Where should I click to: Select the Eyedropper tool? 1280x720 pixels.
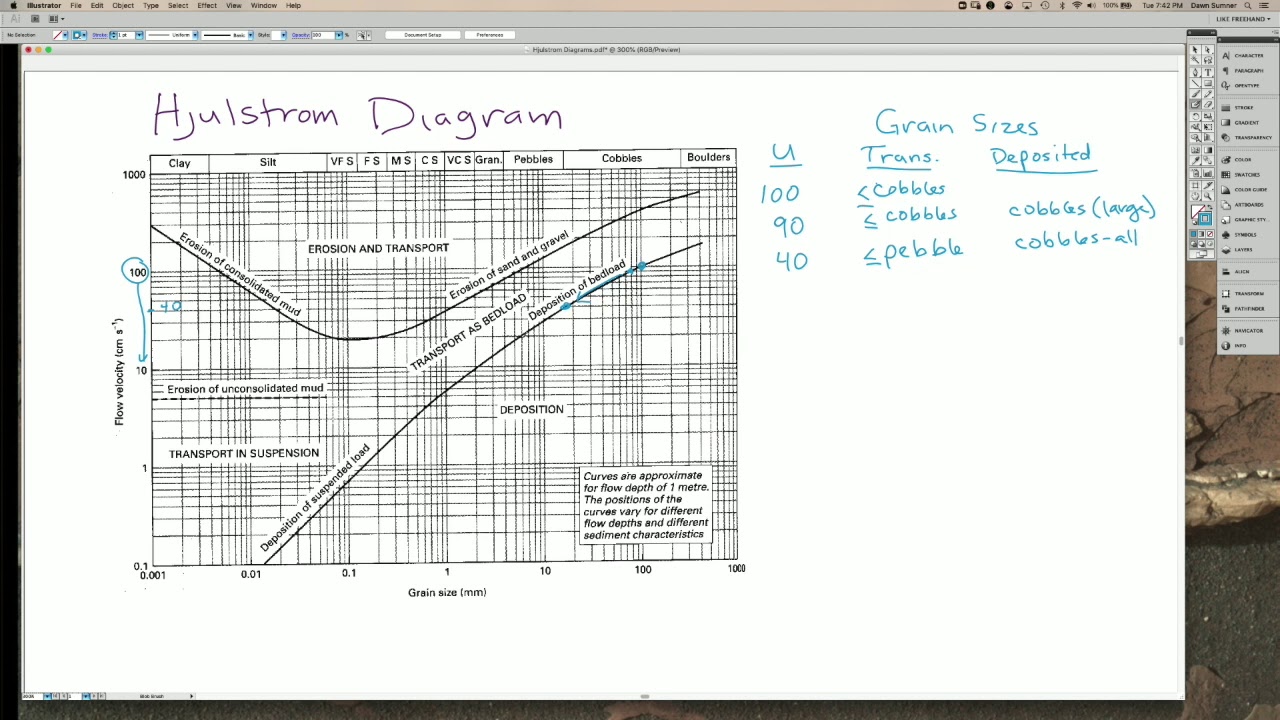pyautogui.click(x=1195, y=161)
